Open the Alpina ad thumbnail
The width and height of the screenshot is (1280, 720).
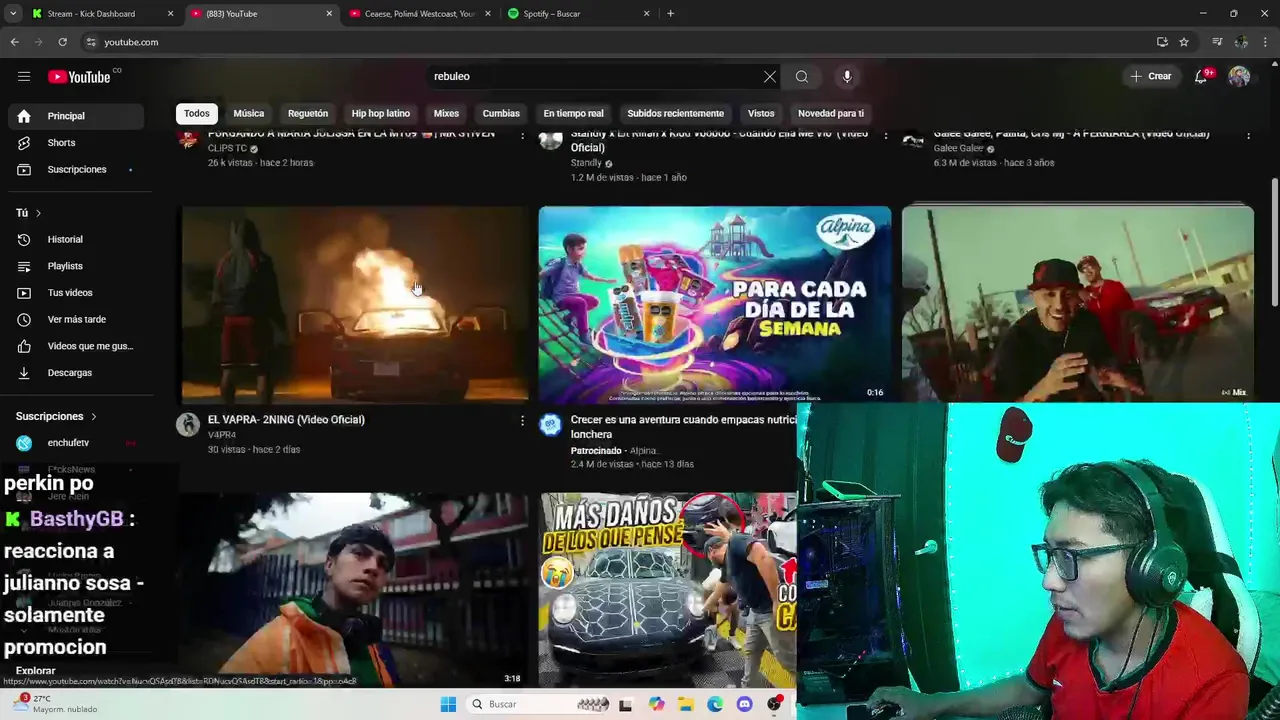(714, 304)
